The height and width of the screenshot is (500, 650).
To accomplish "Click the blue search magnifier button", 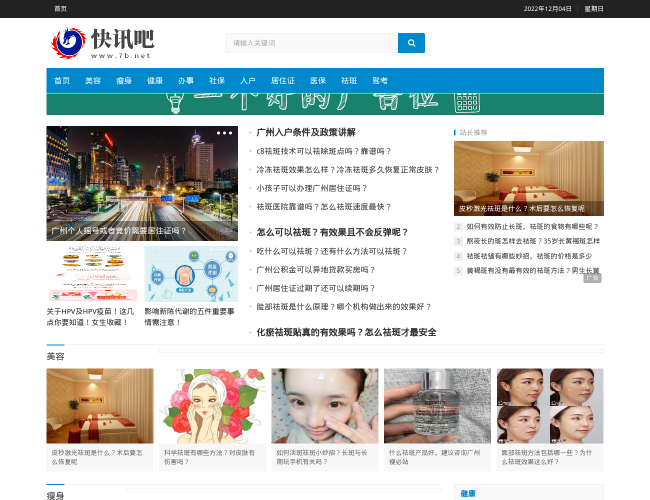I will 411,43.
